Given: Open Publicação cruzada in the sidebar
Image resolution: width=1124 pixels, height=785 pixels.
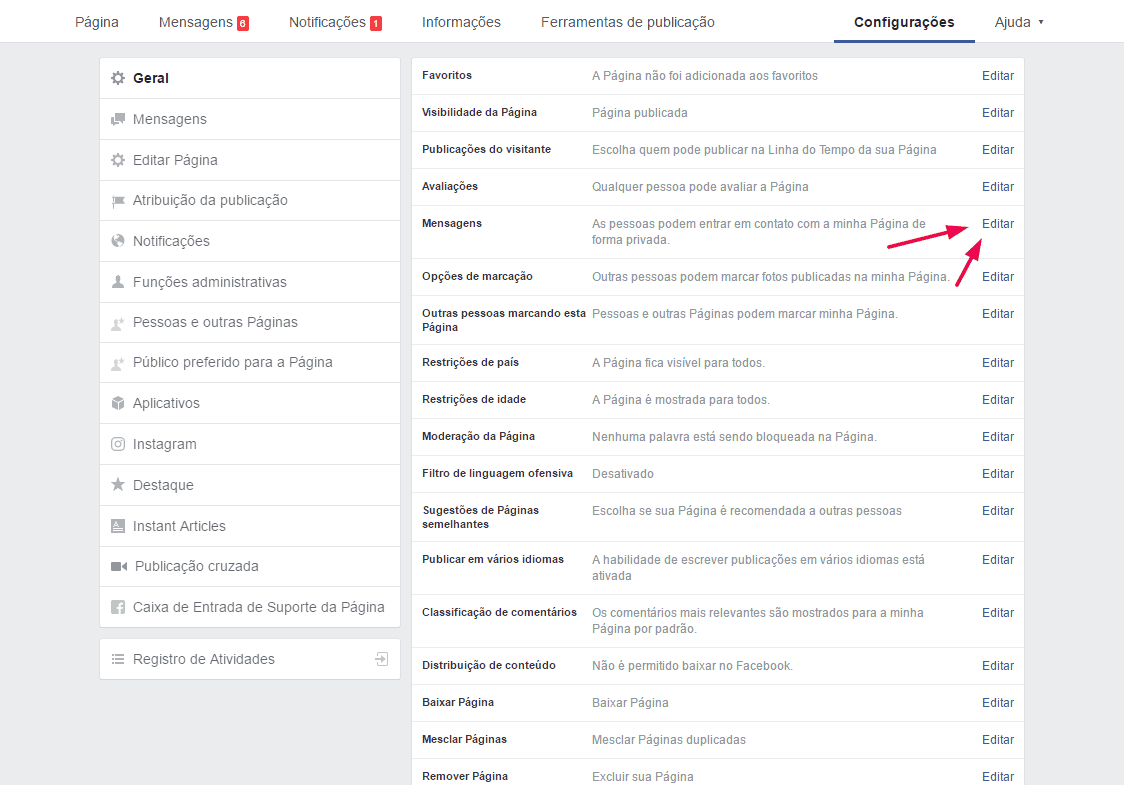Looking at the screenshot, I should pos(249,566).
